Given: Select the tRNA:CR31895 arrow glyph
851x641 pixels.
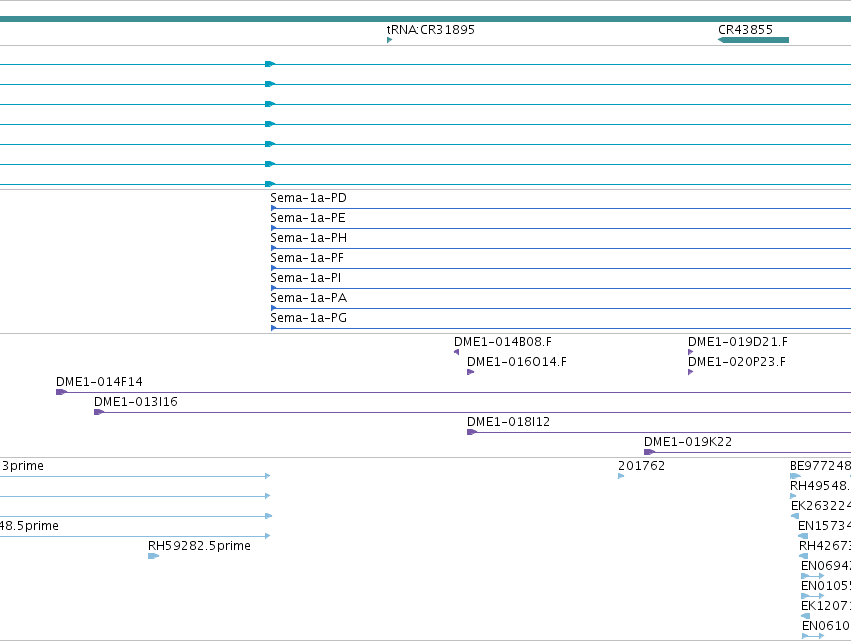Looking at the screenshot, I should click(389, 40).
